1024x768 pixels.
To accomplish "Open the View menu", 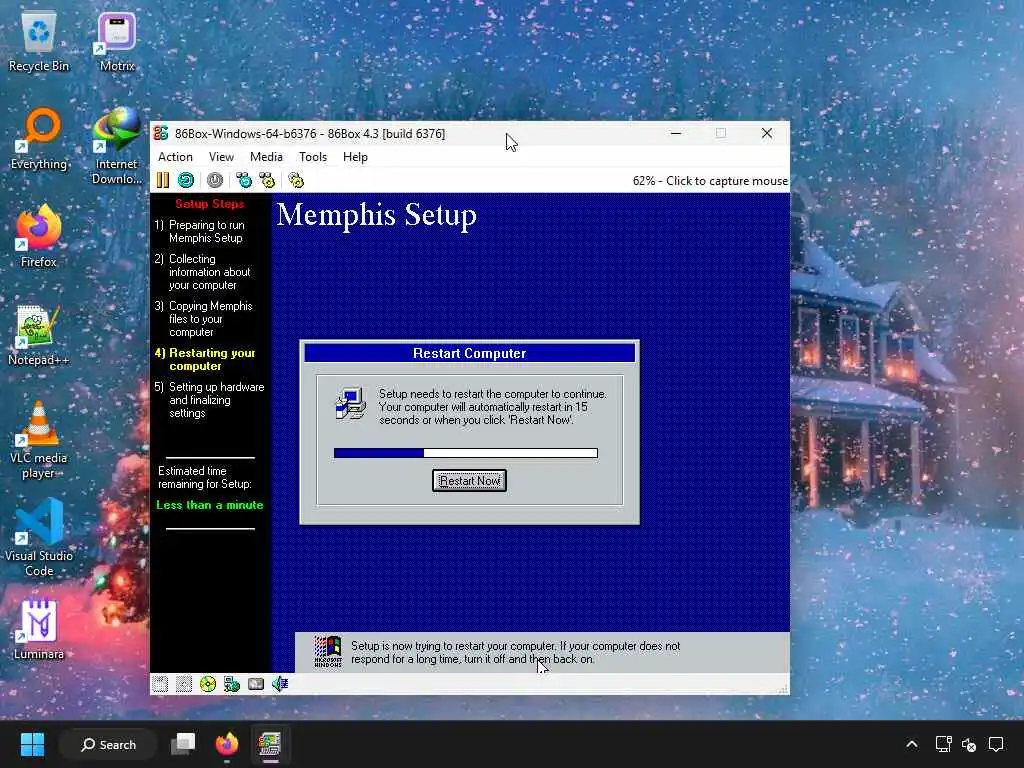I will tap(221, 157).
